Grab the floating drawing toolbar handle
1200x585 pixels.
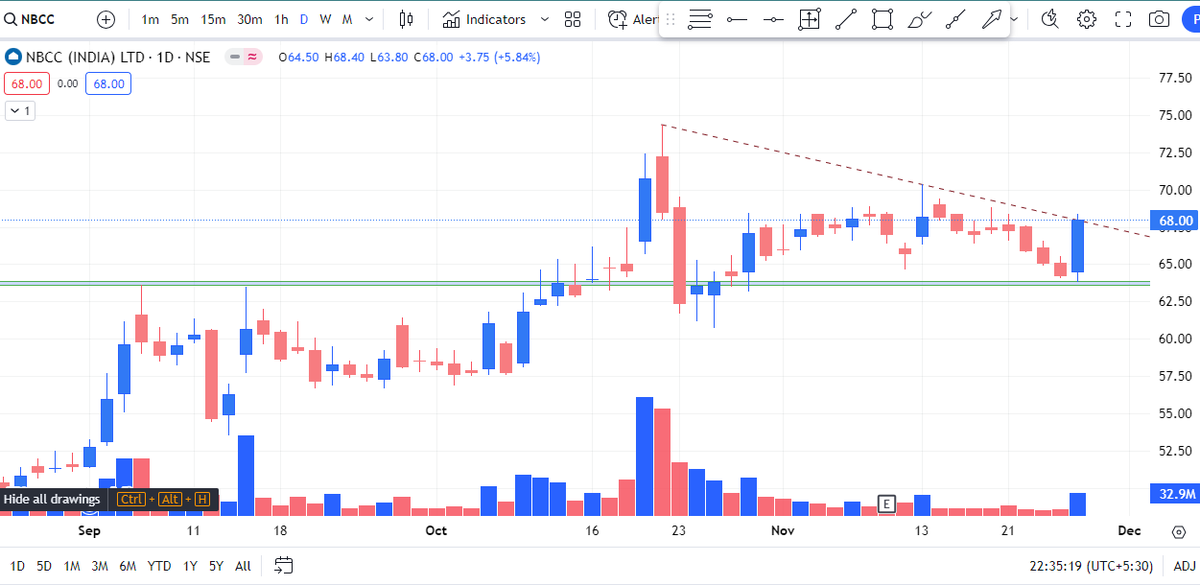(670, 19)
